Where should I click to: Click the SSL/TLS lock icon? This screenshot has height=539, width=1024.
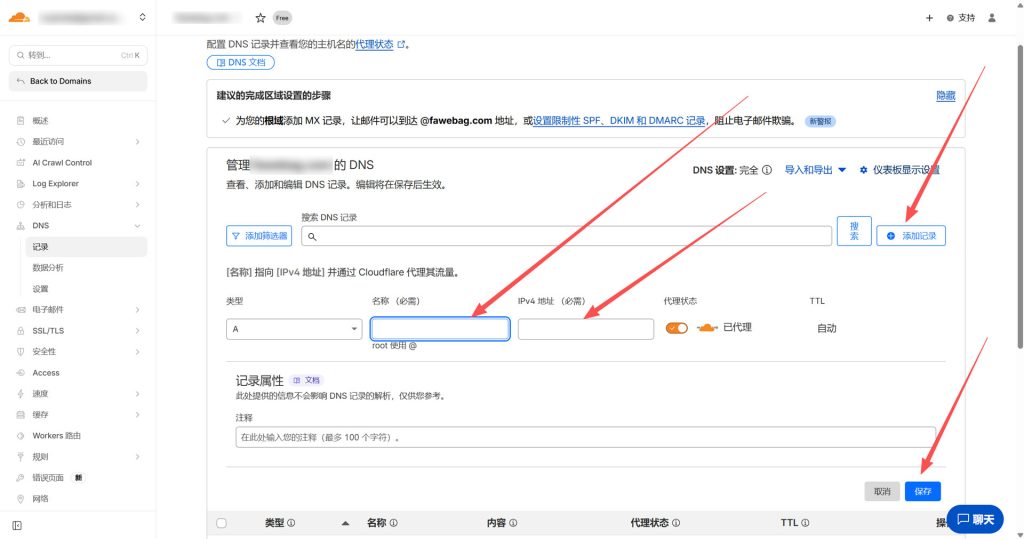[20, 331]
